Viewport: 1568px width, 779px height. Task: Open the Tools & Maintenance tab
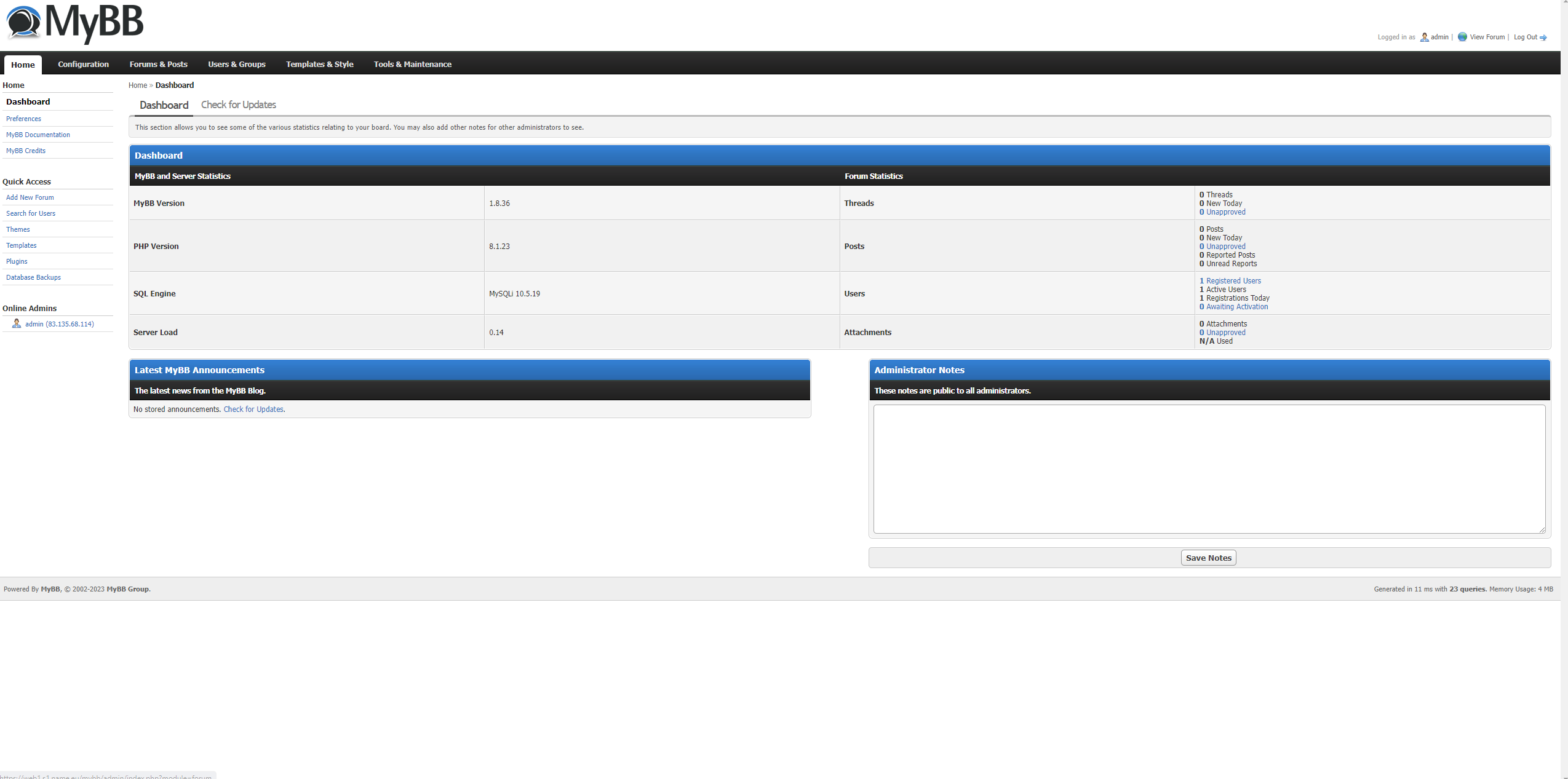413,64
